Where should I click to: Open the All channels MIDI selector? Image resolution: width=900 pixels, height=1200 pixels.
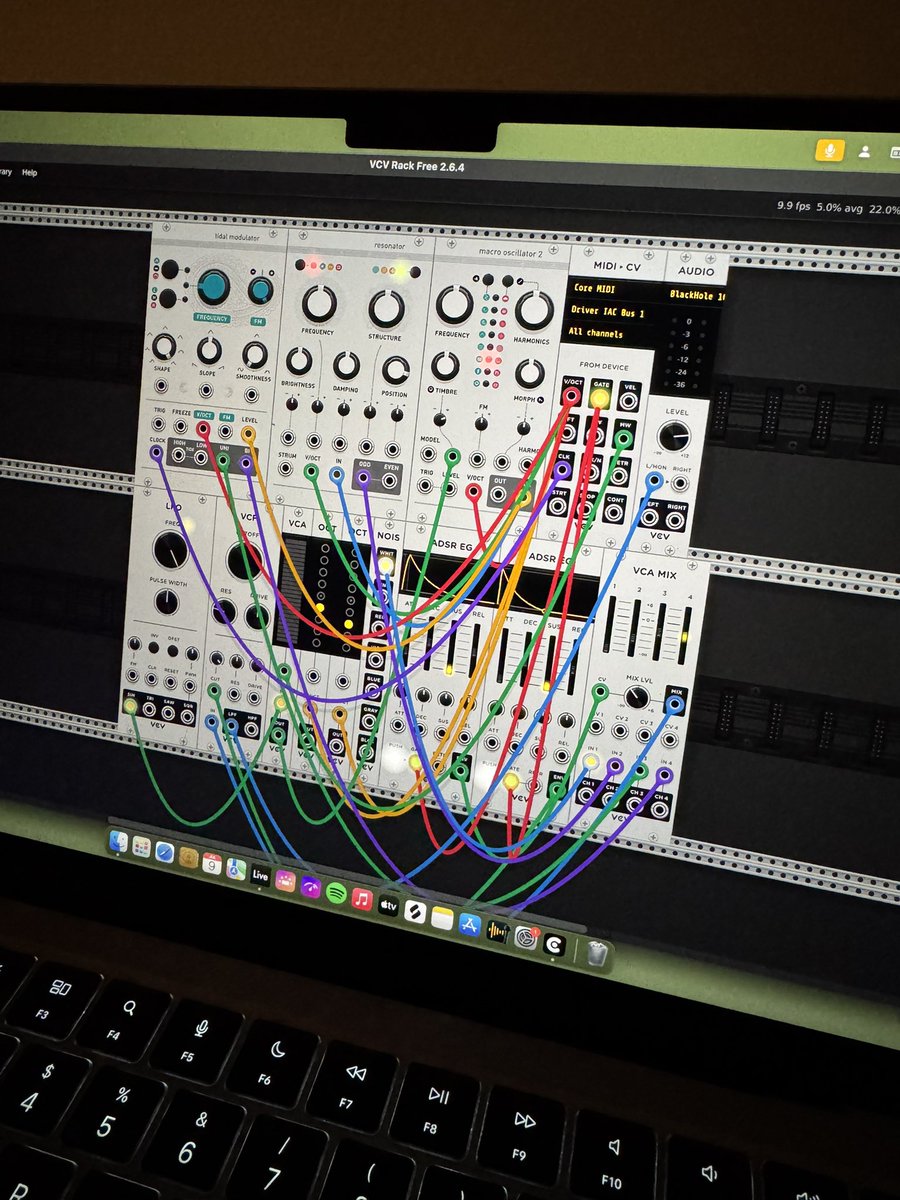pos(596,333)
